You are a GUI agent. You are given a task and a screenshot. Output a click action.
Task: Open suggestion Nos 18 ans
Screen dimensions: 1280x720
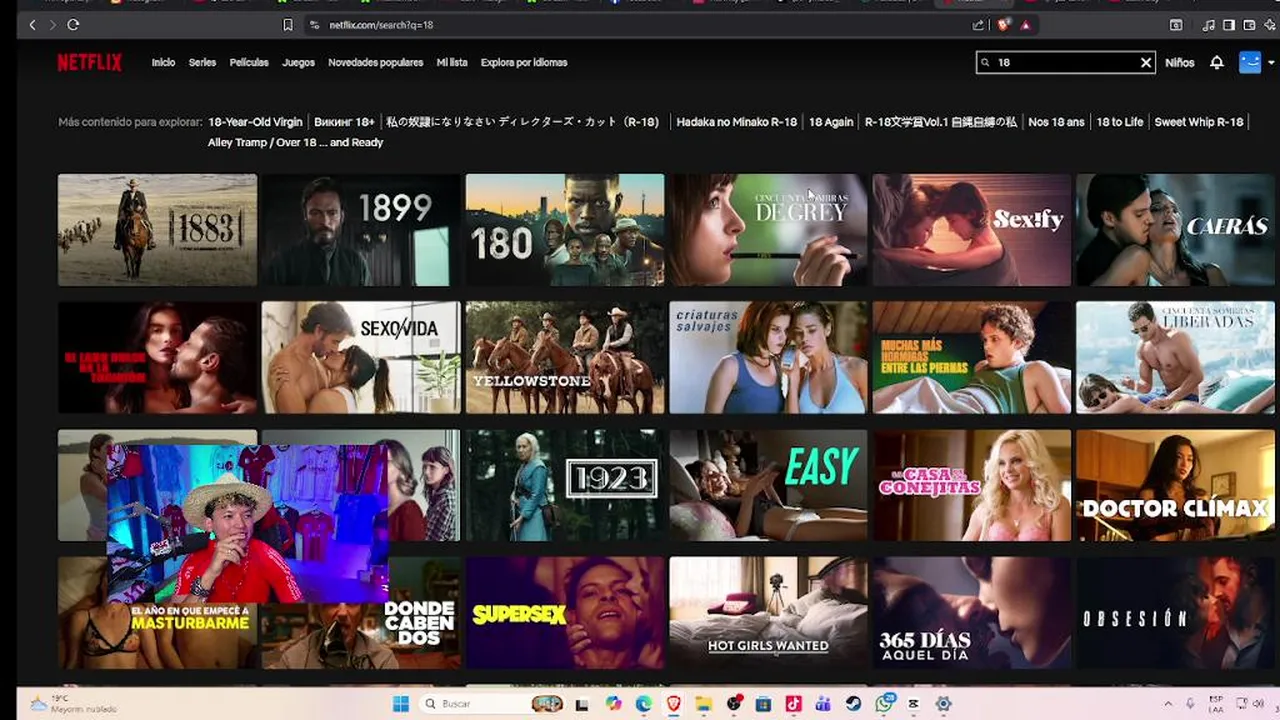tap(1056, 122)
